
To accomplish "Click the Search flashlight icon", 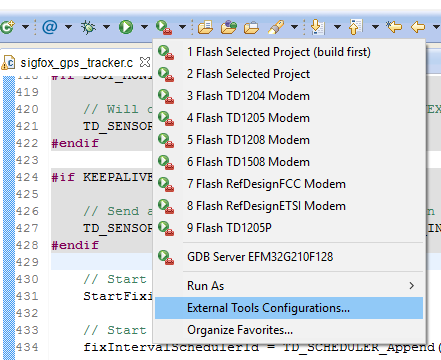I will pos(276,27).
